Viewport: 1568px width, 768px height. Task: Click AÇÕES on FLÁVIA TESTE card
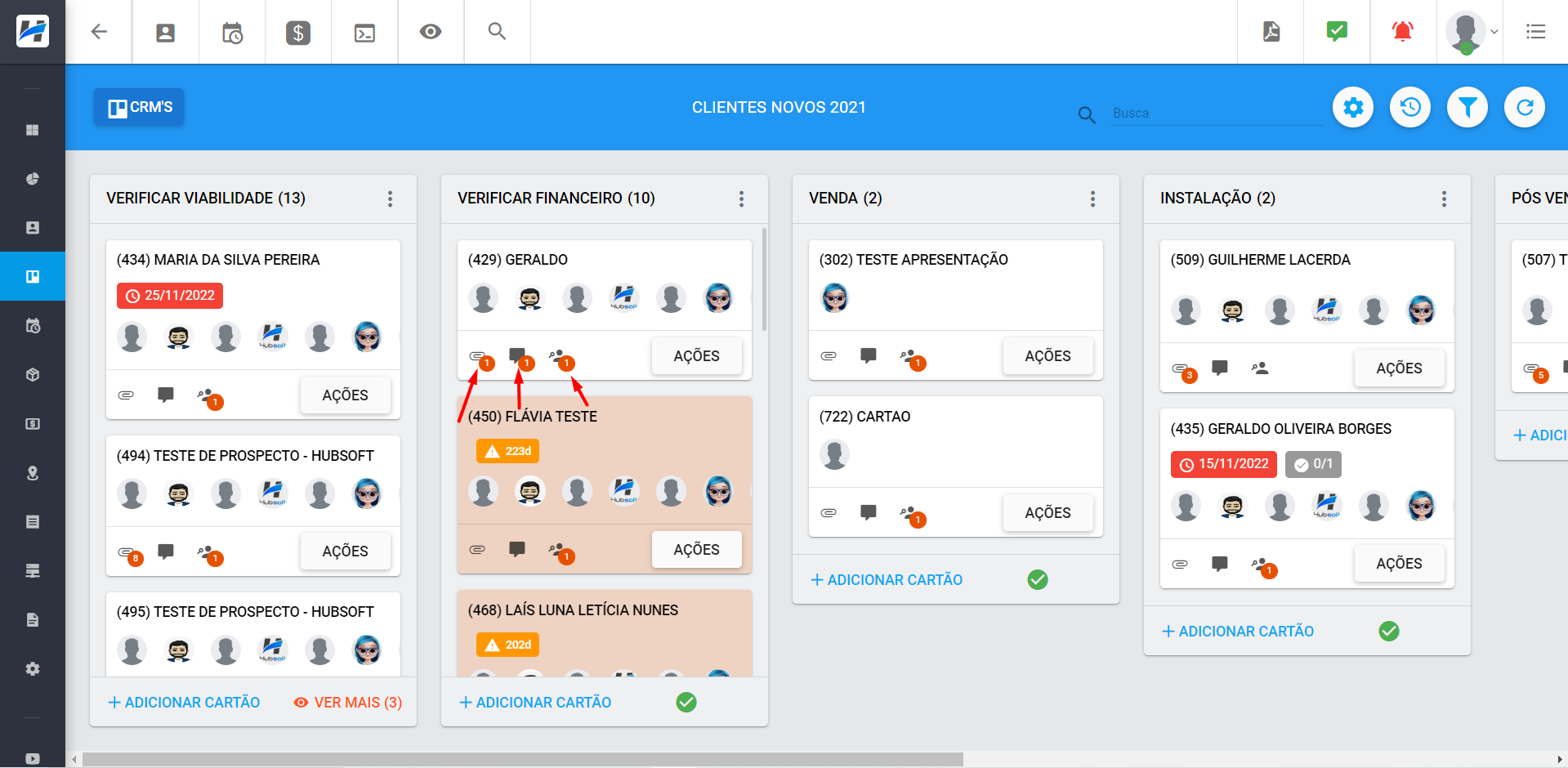[696, 550]
